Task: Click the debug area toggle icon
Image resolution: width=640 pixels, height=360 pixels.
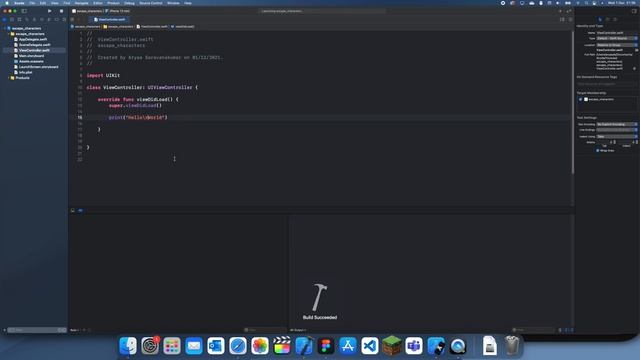Action: (73, 210)
